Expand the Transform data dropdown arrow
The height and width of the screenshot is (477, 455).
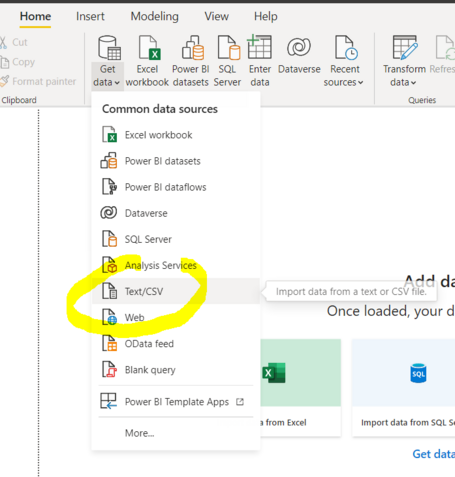(x=413, y=83)
